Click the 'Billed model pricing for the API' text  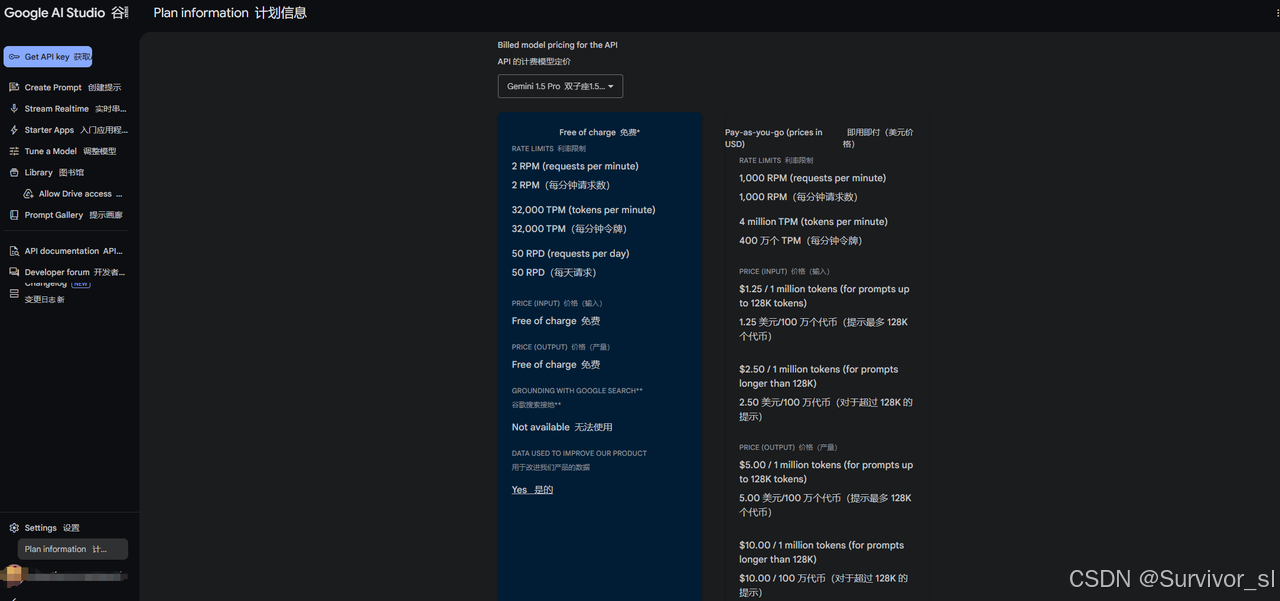click(x=558, y=45)
